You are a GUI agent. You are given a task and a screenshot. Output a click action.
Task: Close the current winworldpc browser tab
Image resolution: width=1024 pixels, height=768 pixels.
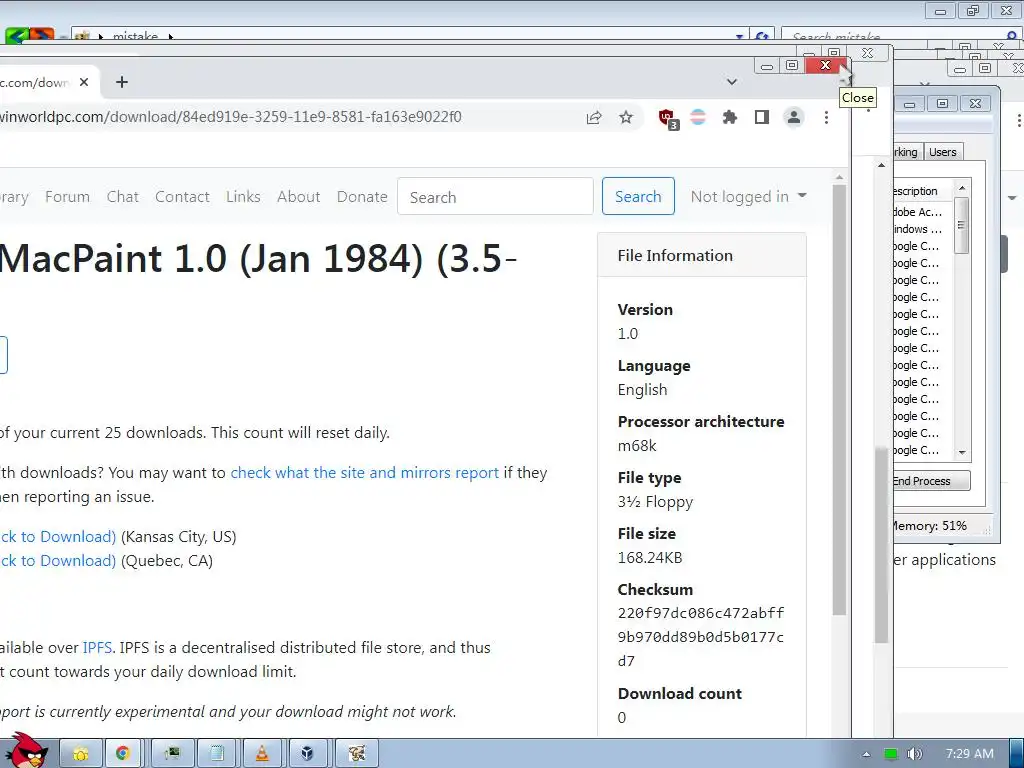coord(84,82)
